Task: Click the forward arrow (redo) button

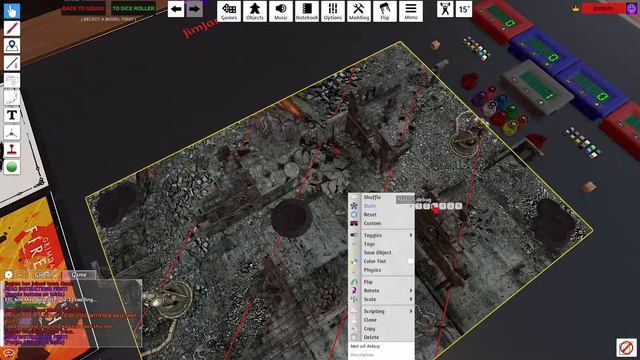Action: click(x=195, y=9)
